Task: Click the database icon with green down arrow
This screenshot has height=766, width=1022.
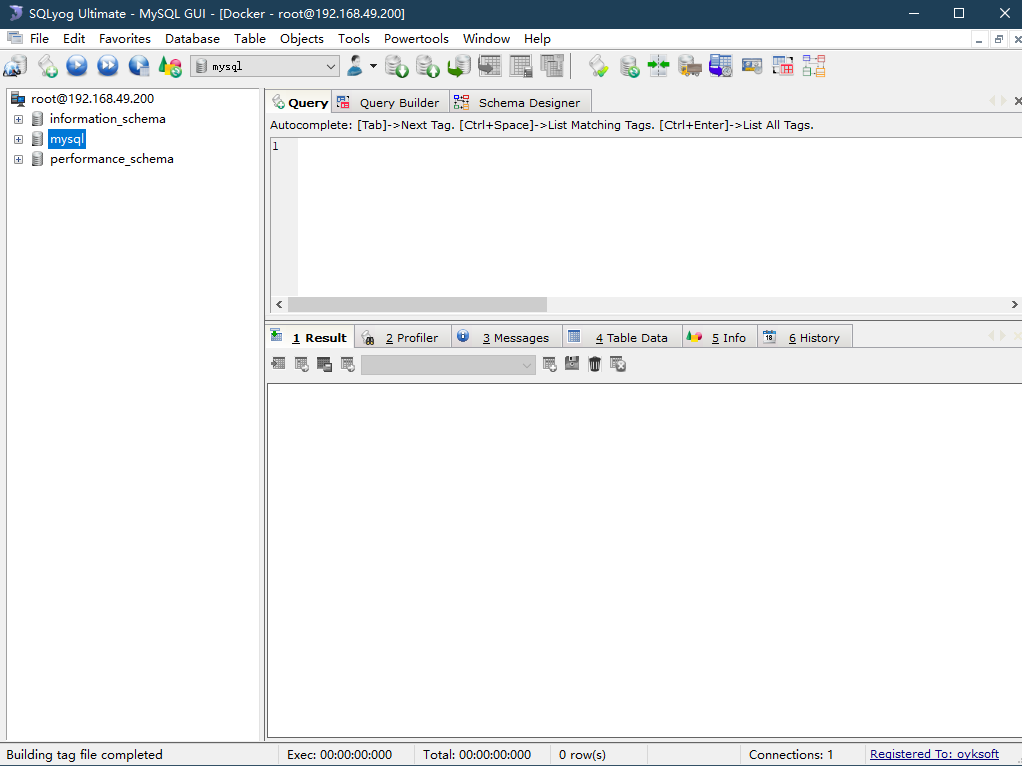Action: pyautogui.click(x=396, y=66)
